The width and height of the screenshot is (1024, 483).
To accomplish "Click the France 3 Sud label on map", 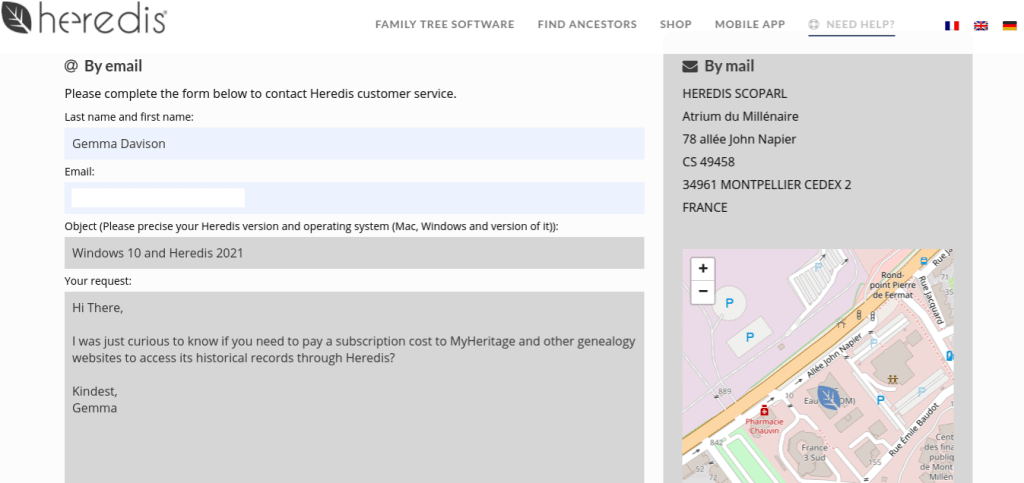I will click(814, 452).
